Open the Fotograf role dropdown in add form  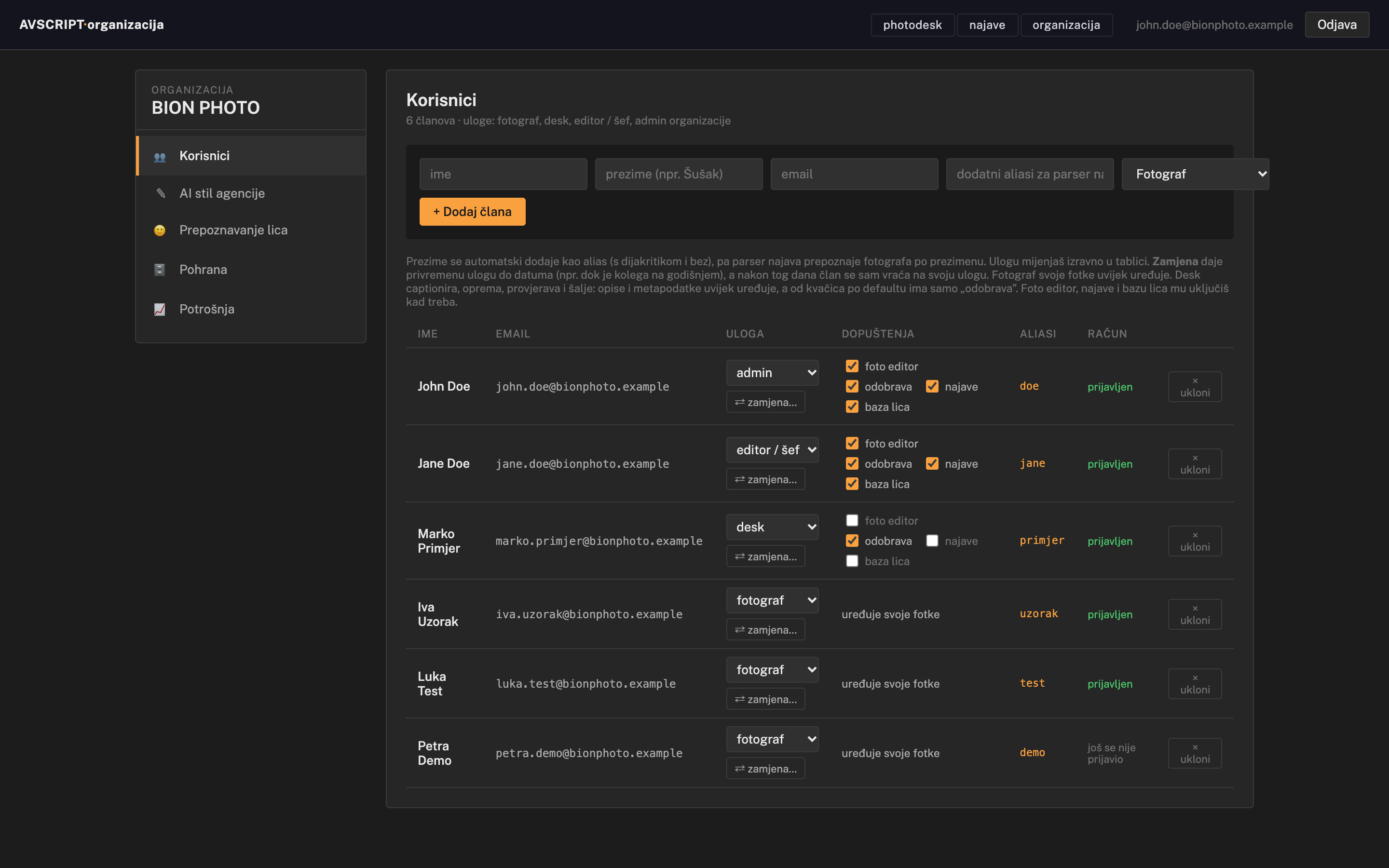[1195, 174]
